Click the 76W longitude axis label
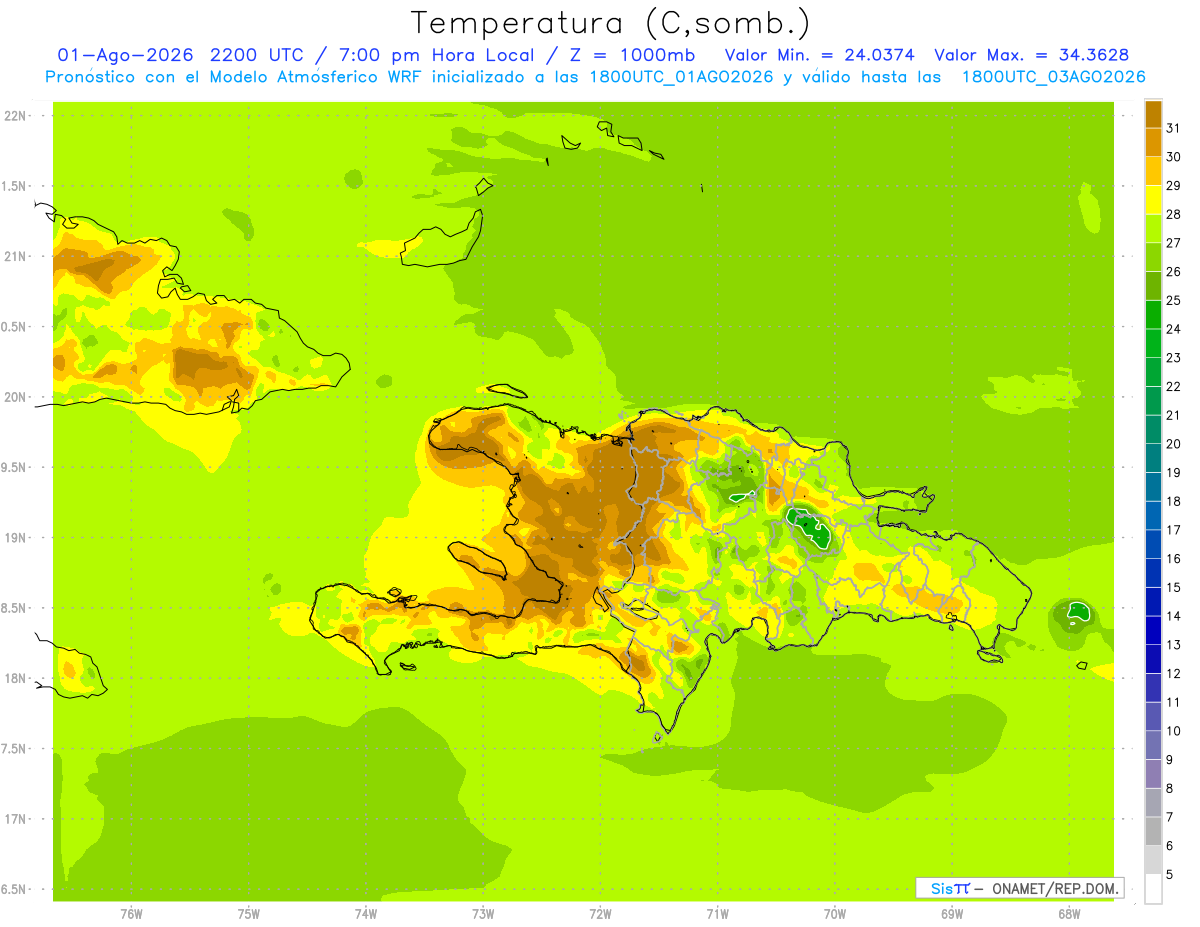1200x927 pixels. click(131, 913)
